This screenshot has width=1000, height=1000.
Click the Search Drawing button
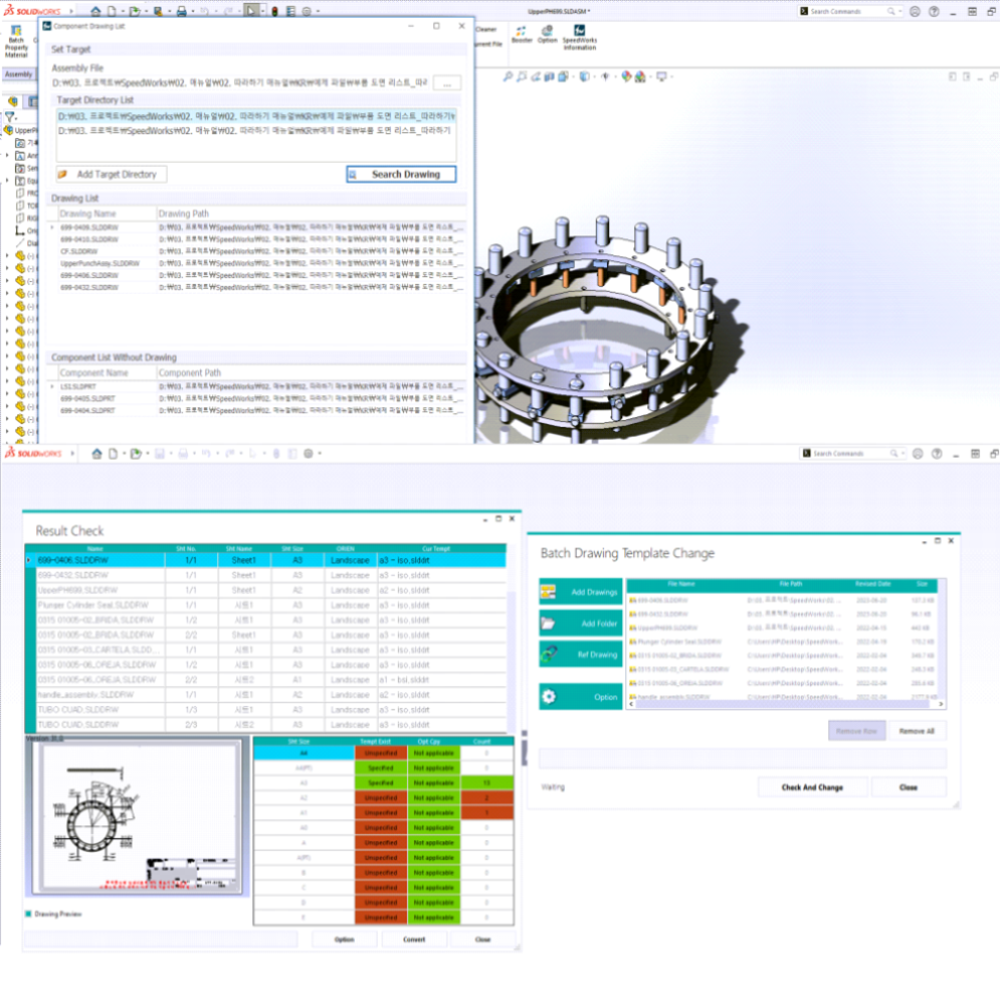click(400, 174)
